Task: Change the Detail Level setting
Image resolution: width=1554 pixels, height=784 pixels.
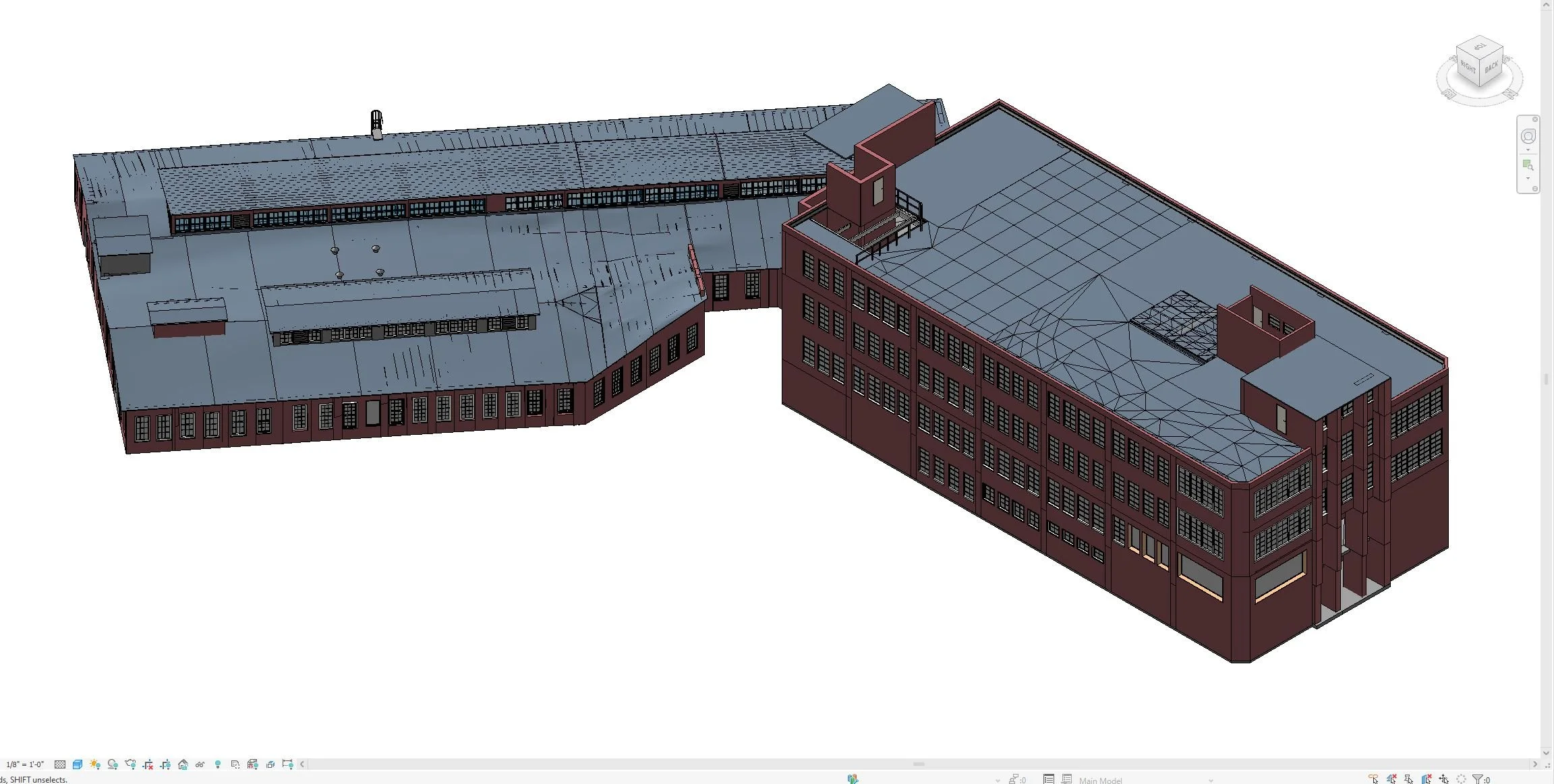Action: coord(59,764)
